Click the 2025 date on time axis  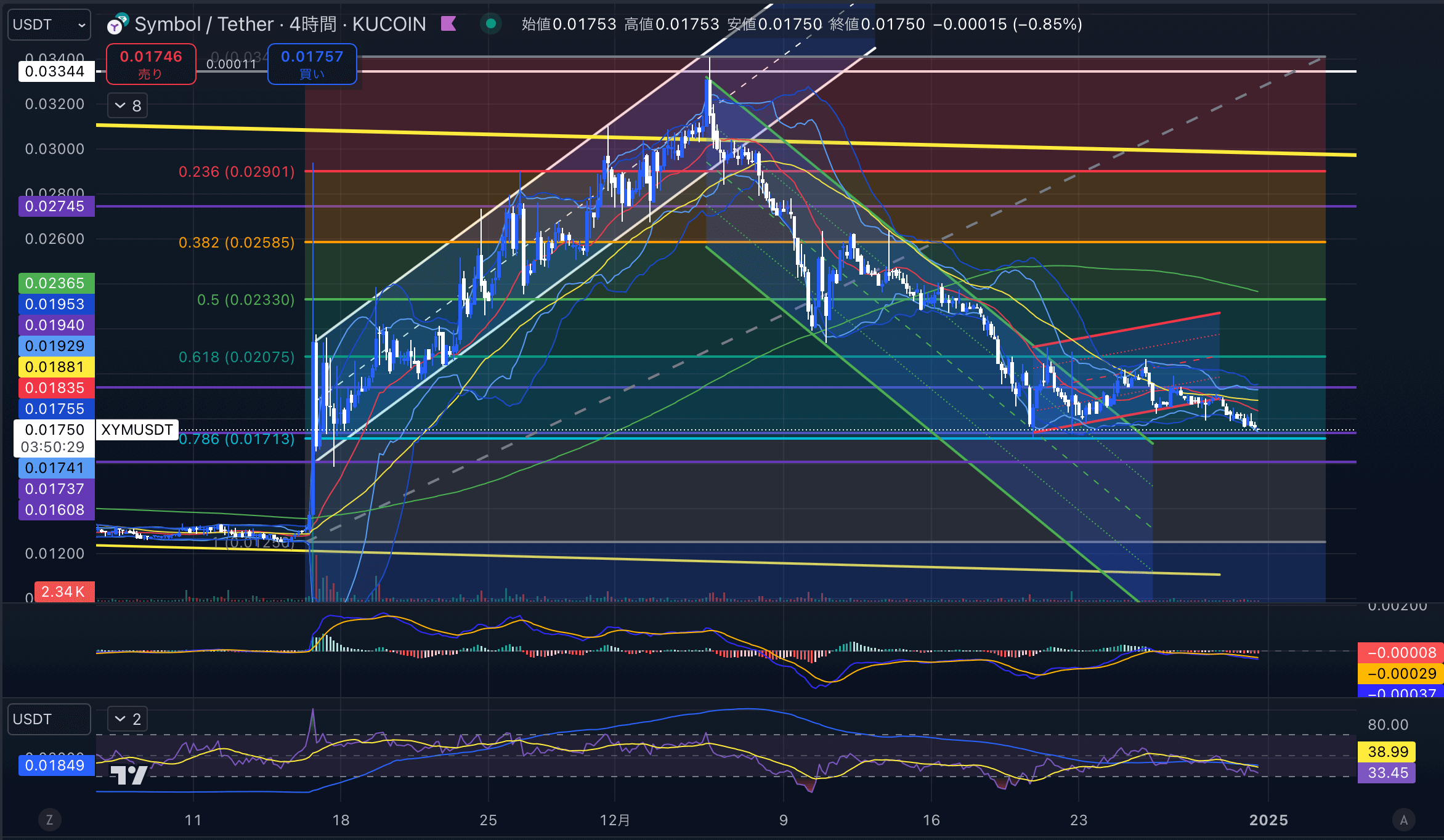tap(1268, 820)
